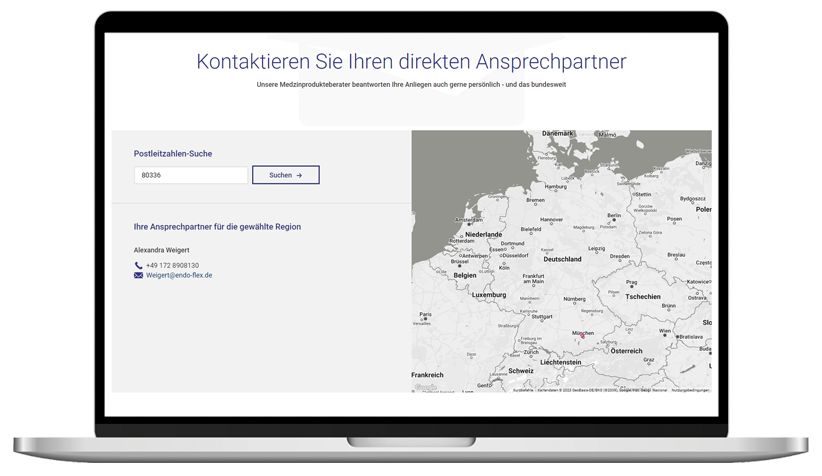The height and width of the screenshot is (476, 822).
Task: Click Amsterdam on the map
Action: (469, 220)
